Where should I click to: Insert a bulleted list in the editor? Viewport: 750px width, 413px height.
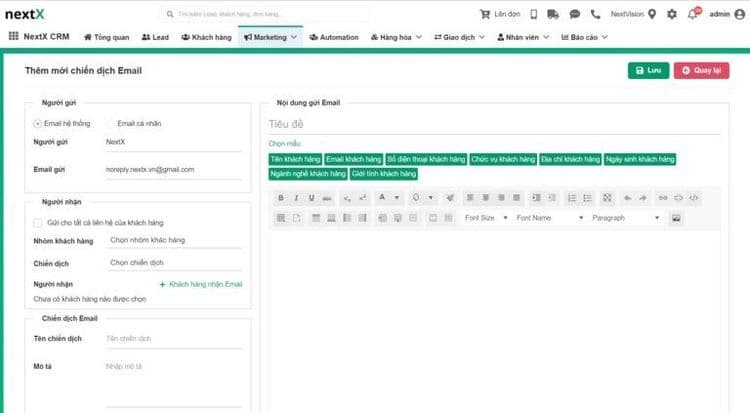587,198
